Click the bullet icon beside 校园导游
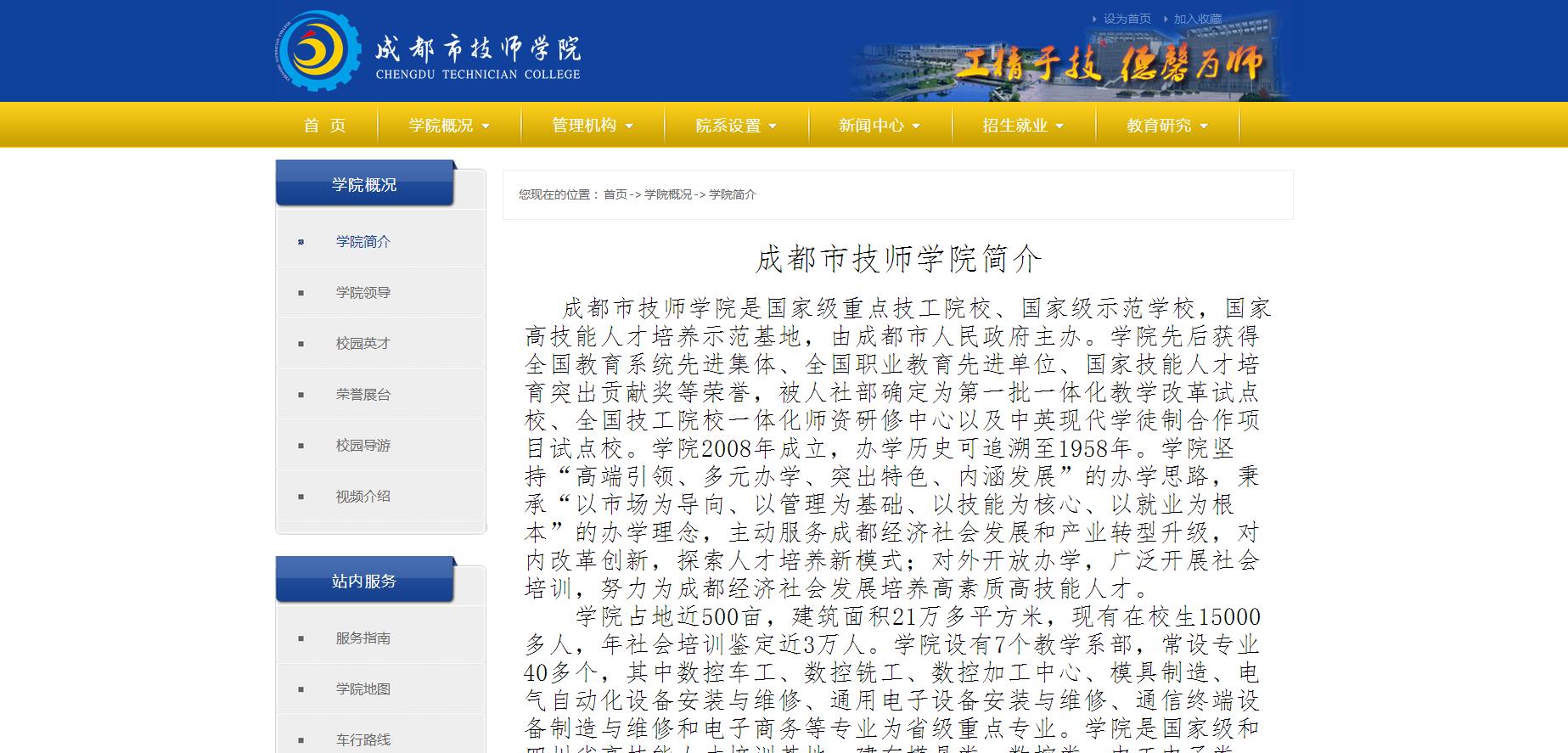Viewport: 1568px width, 753px height. (301, 447)
